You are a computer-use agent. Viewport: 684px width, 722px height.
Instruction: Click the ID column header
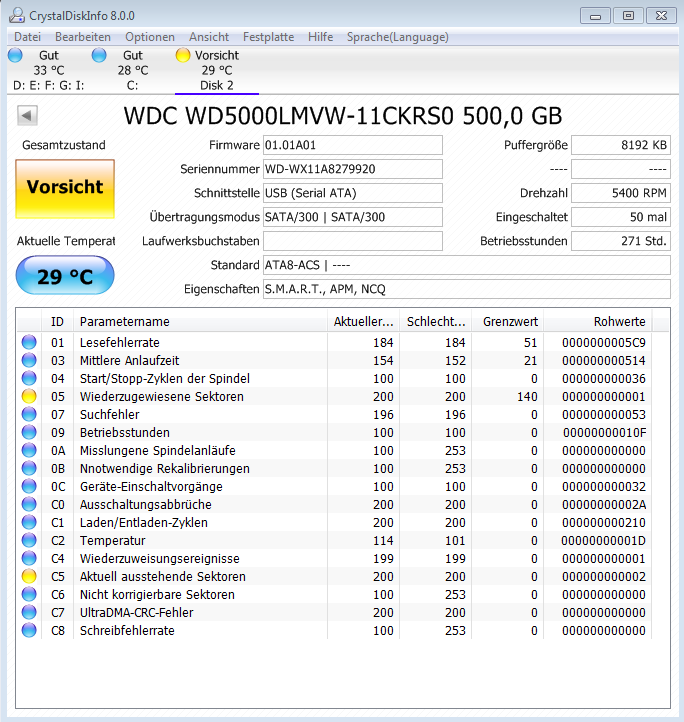point(58,321)
